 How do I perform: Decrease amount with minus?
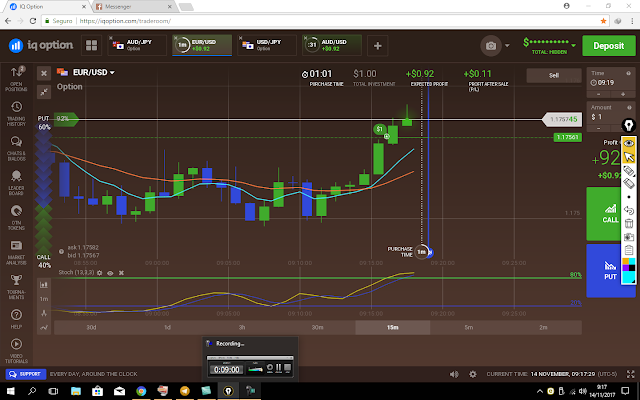[x=598, y=128]
